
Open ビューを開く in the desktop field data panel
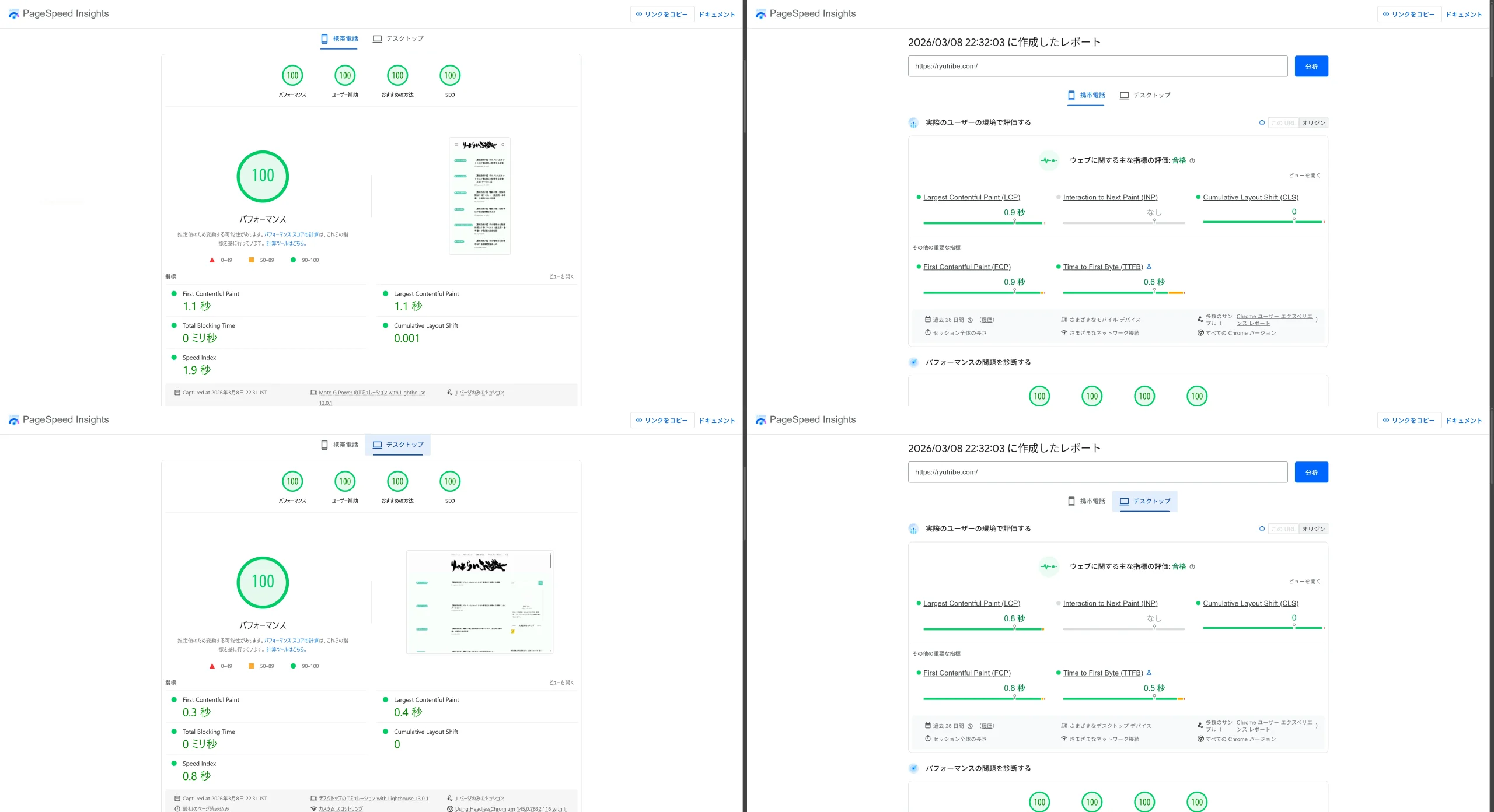click(1304, 581)
